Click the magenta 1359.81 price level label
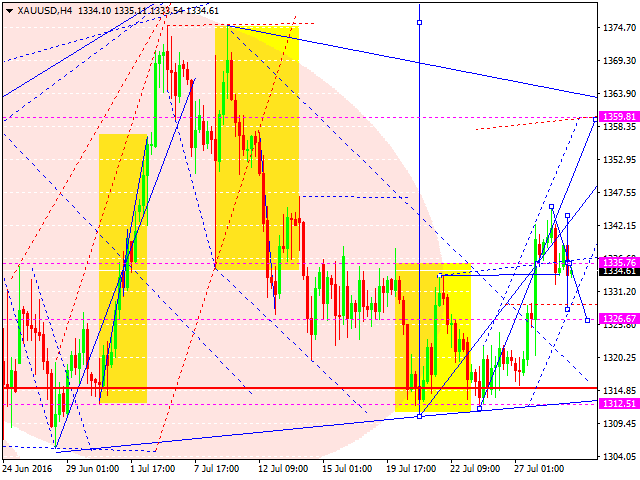640x480 pixels. (619, 117)
